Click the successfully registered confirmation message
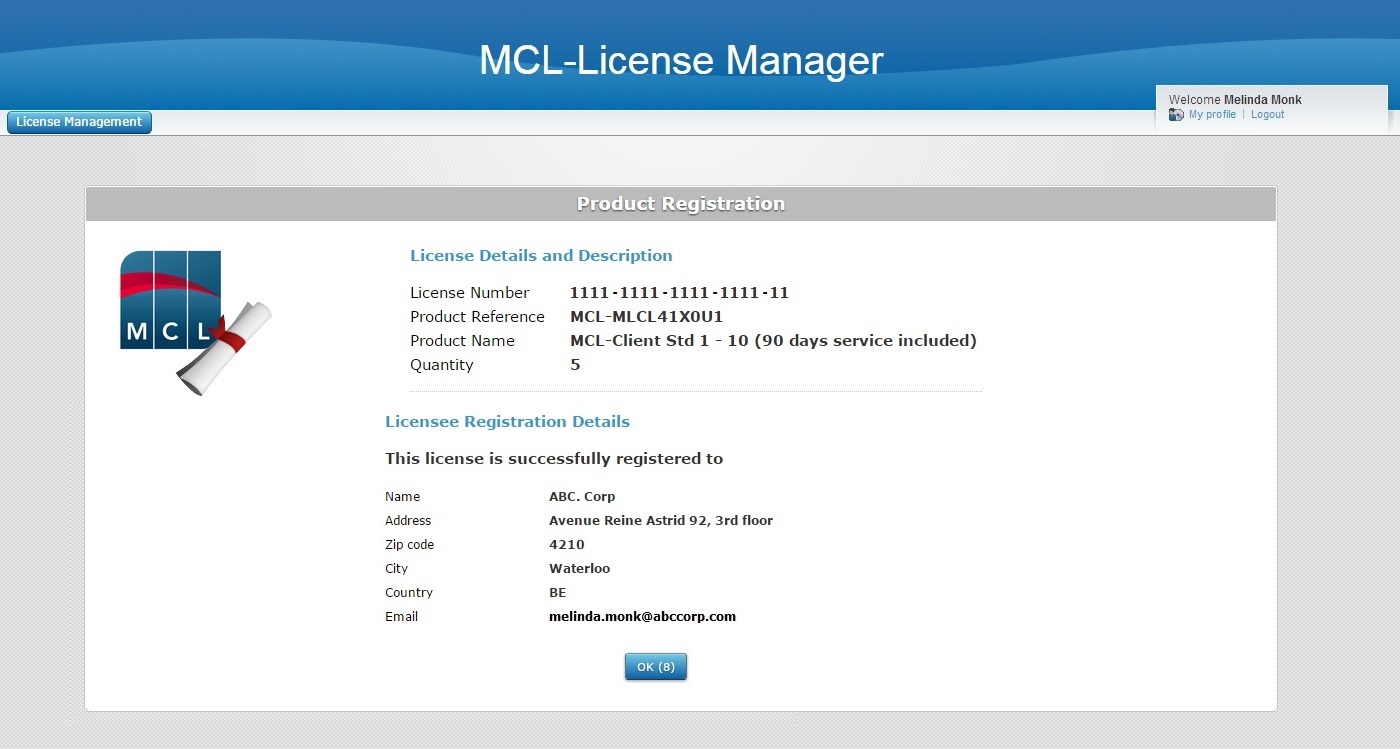This screenshot has width=1400, height=749. [554, 459]
